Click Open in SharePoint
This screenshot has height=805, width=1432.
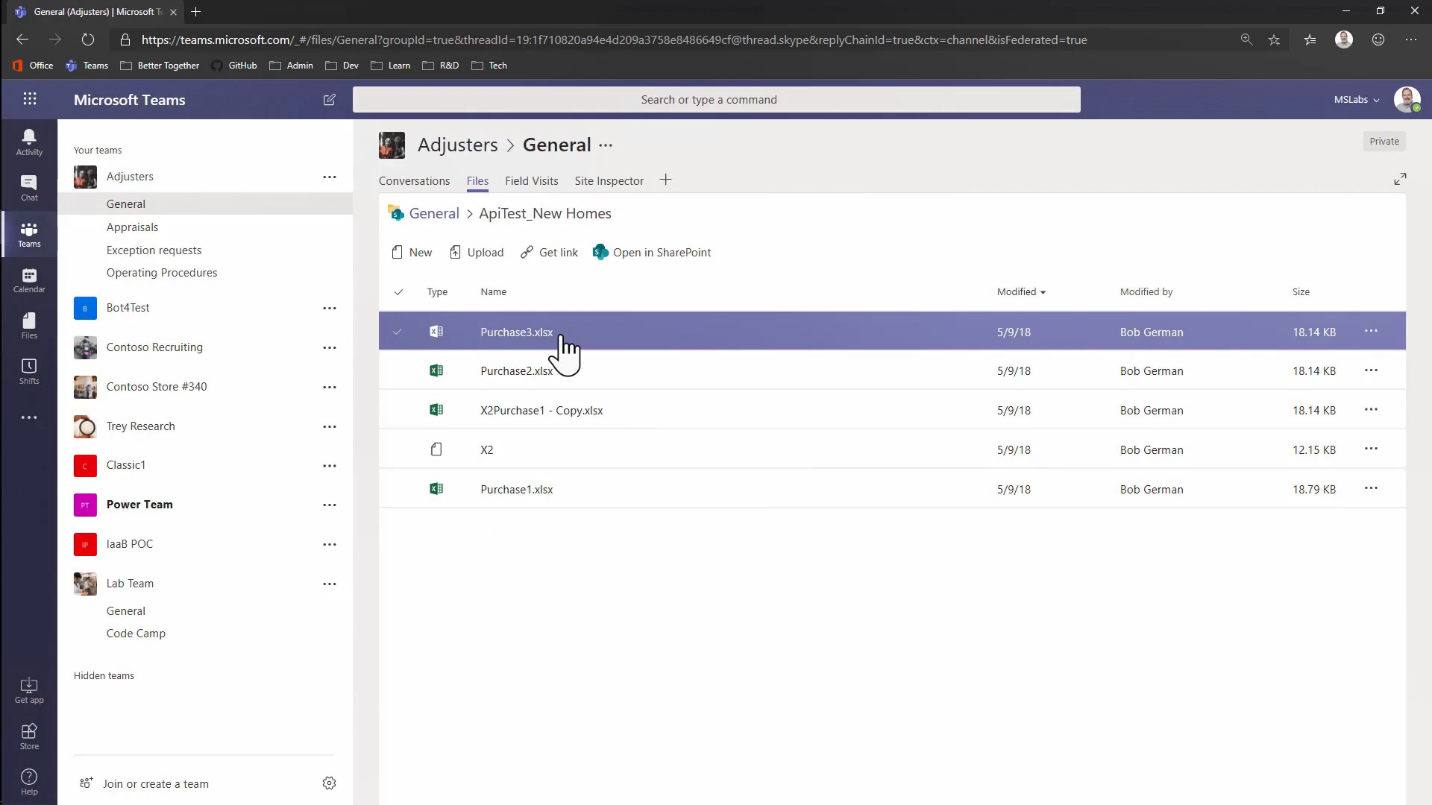pyautogui.click(x=652, y=252)
